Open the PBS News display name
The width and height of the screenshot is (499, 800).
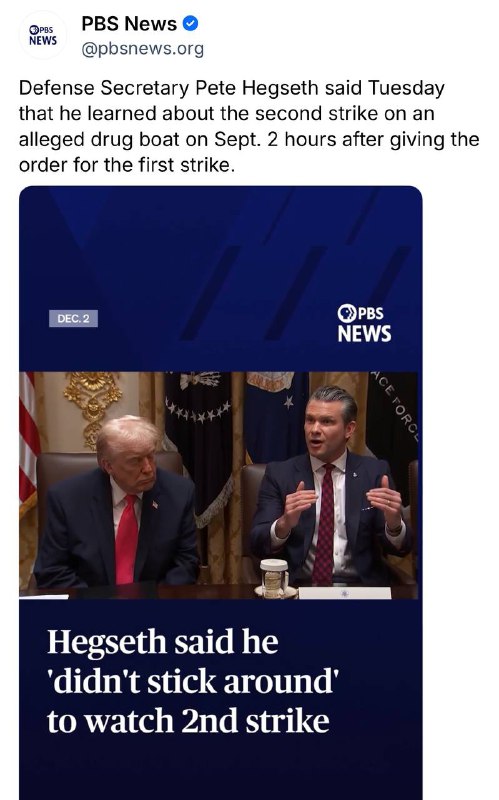tap(129, 23)
